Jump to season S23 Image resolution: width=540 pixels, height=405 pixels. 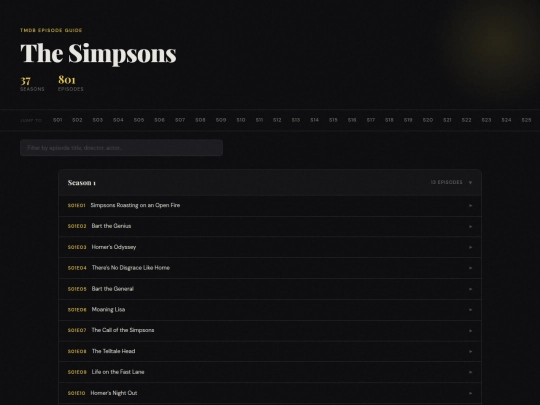486,120
